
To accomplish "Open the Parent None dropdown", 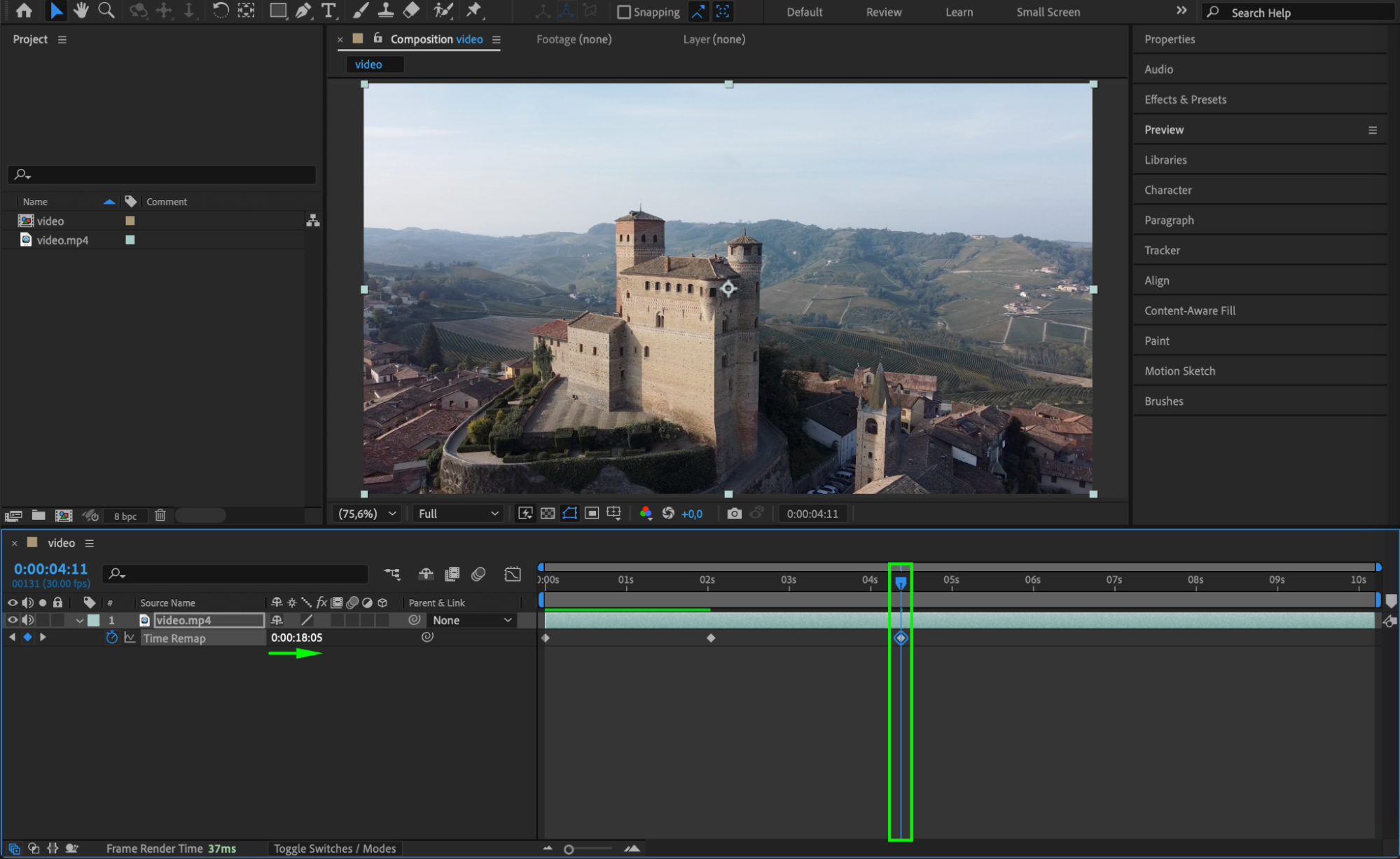I will [472, 620].
